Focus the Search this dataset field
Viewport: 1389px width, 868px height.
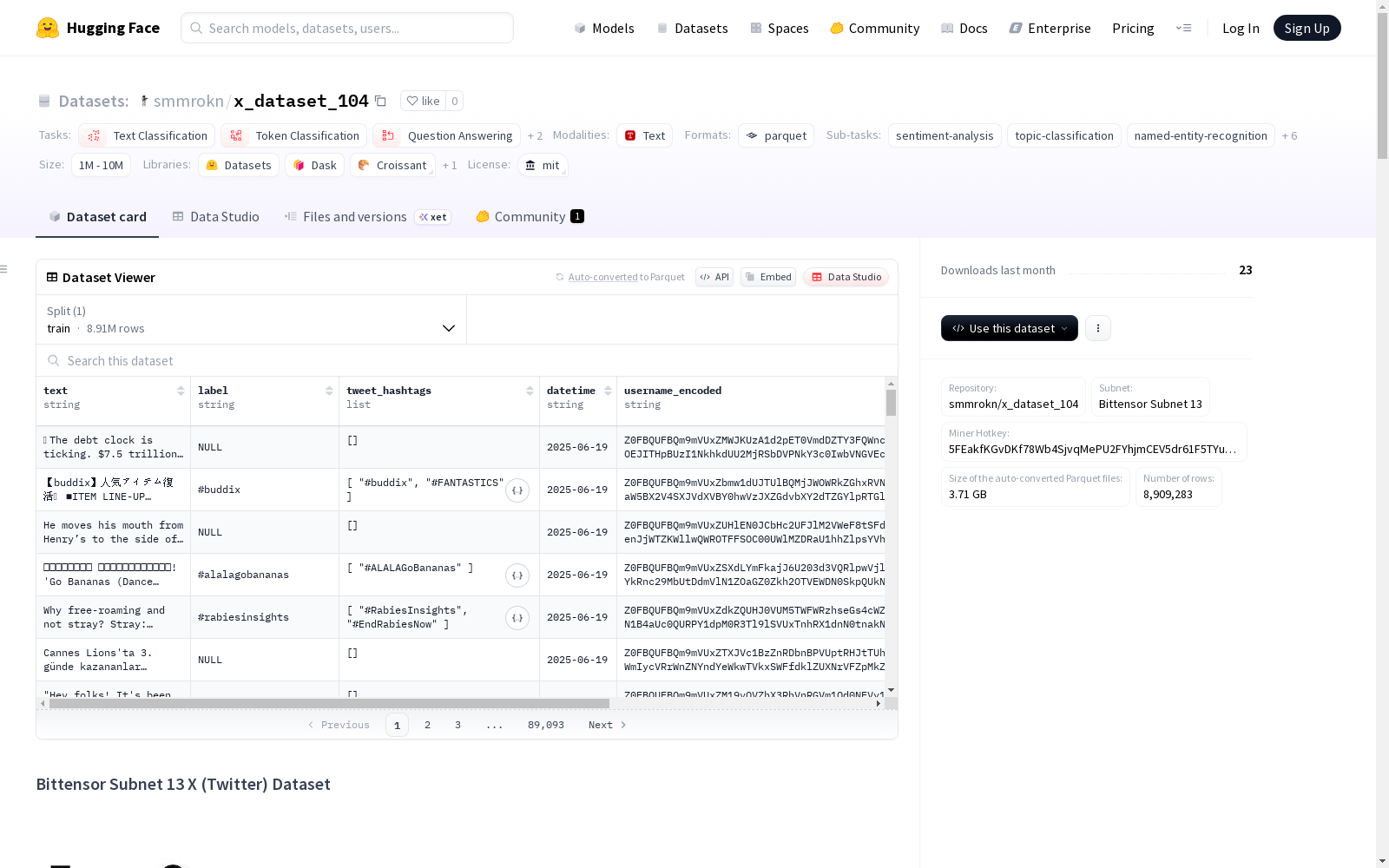click(467, 360)
